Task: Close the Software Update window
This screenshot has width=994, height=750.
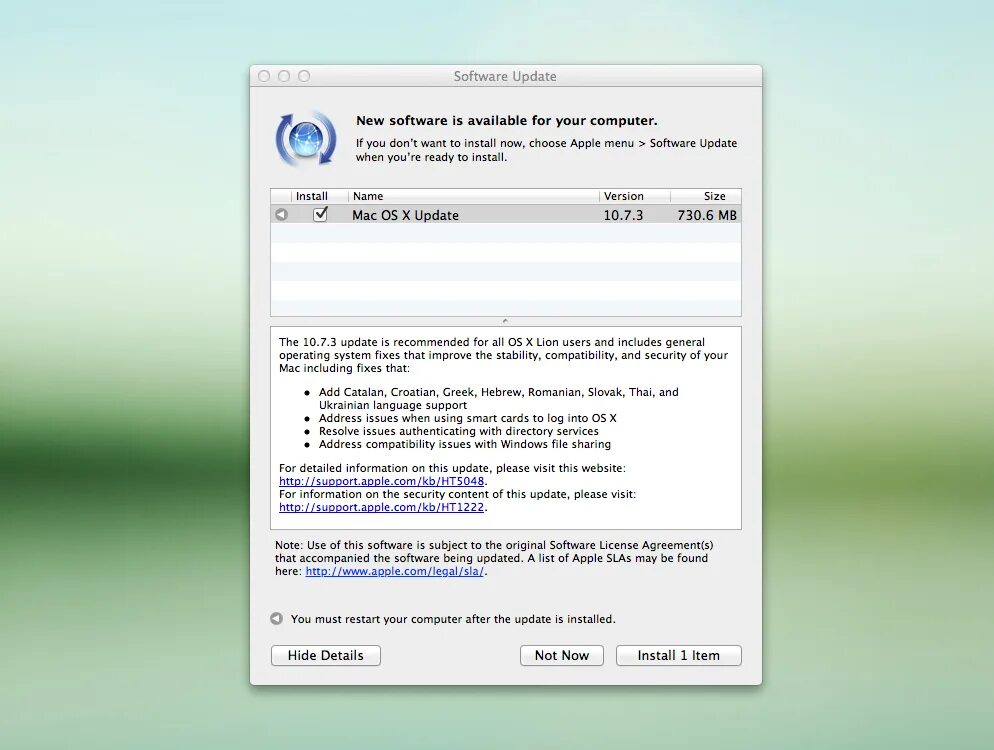Action: [x=264, y=76]
